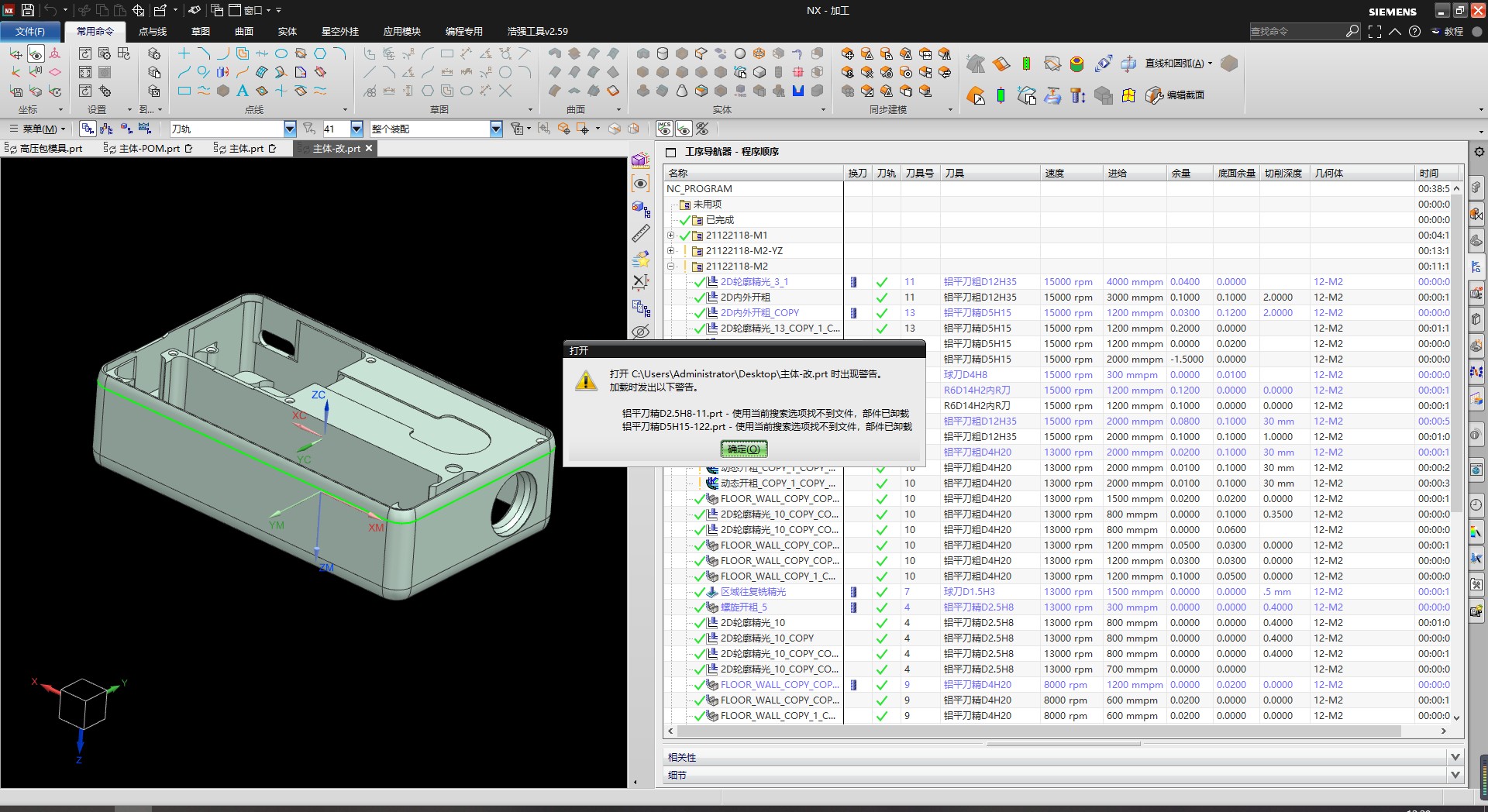The height and width of the screenshot is (812, 1488).
Task: Collapse the 21122118-M2 program group
Action: tap(670, 266)
